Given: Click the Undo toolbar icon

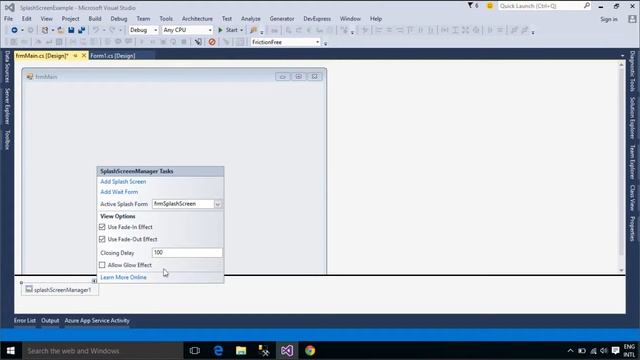Looking at the screenshot, I should pyautogui.click(x=96, y=30).
